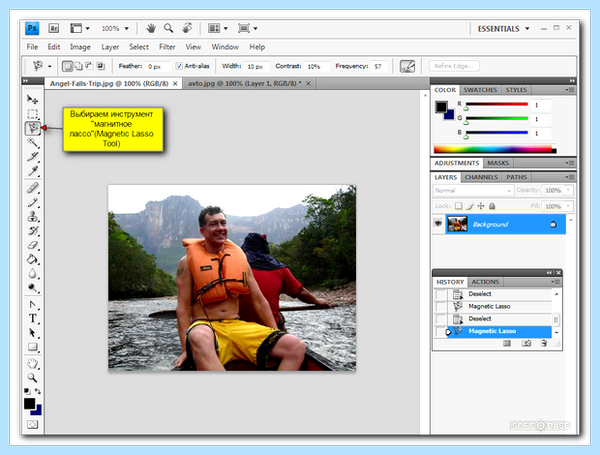Click the color spectrum ramp

pyautogui.click(x=495, y=149)
